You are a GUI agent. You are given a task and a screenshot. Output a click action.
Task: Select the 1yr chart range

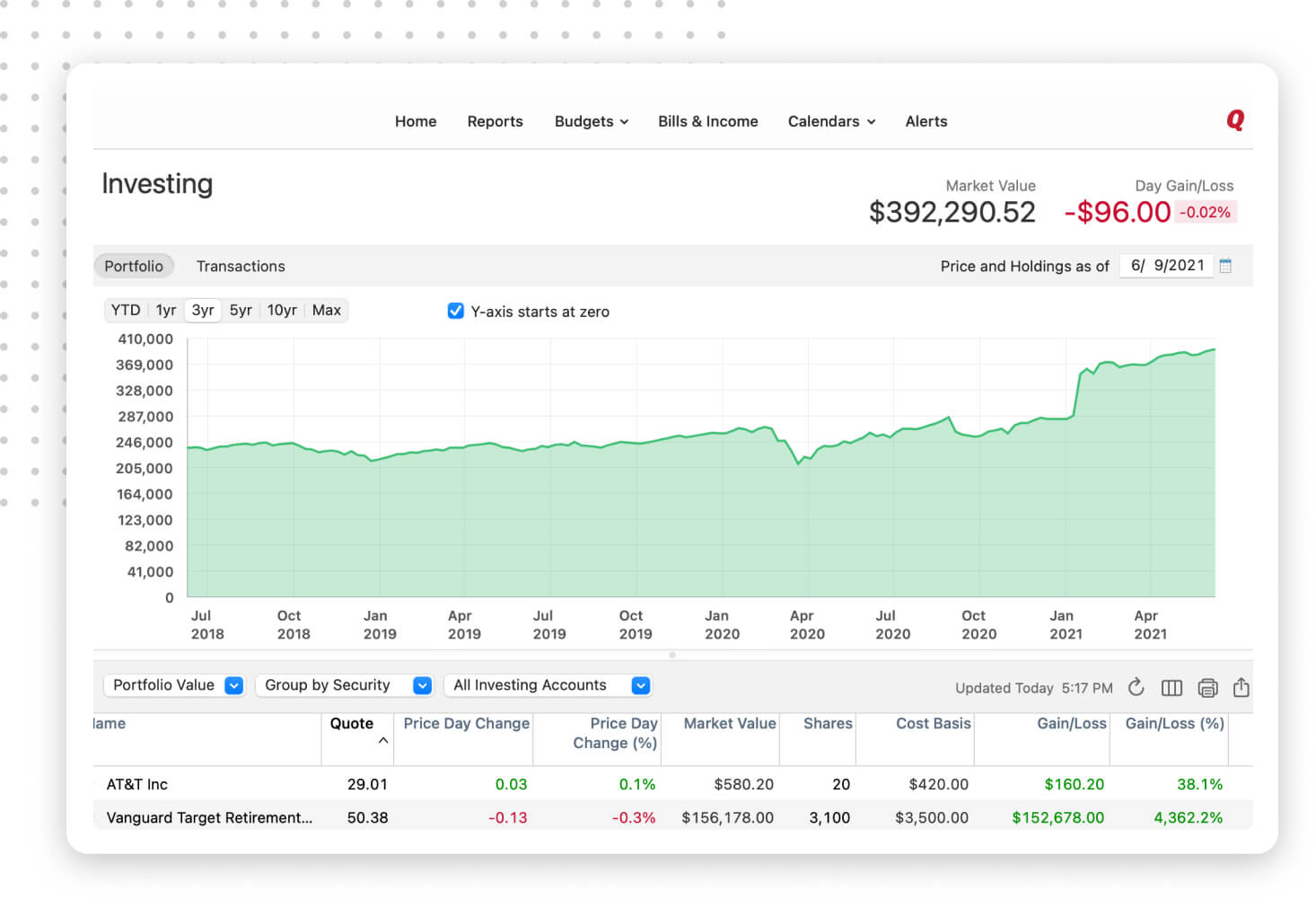coord(166,310)
